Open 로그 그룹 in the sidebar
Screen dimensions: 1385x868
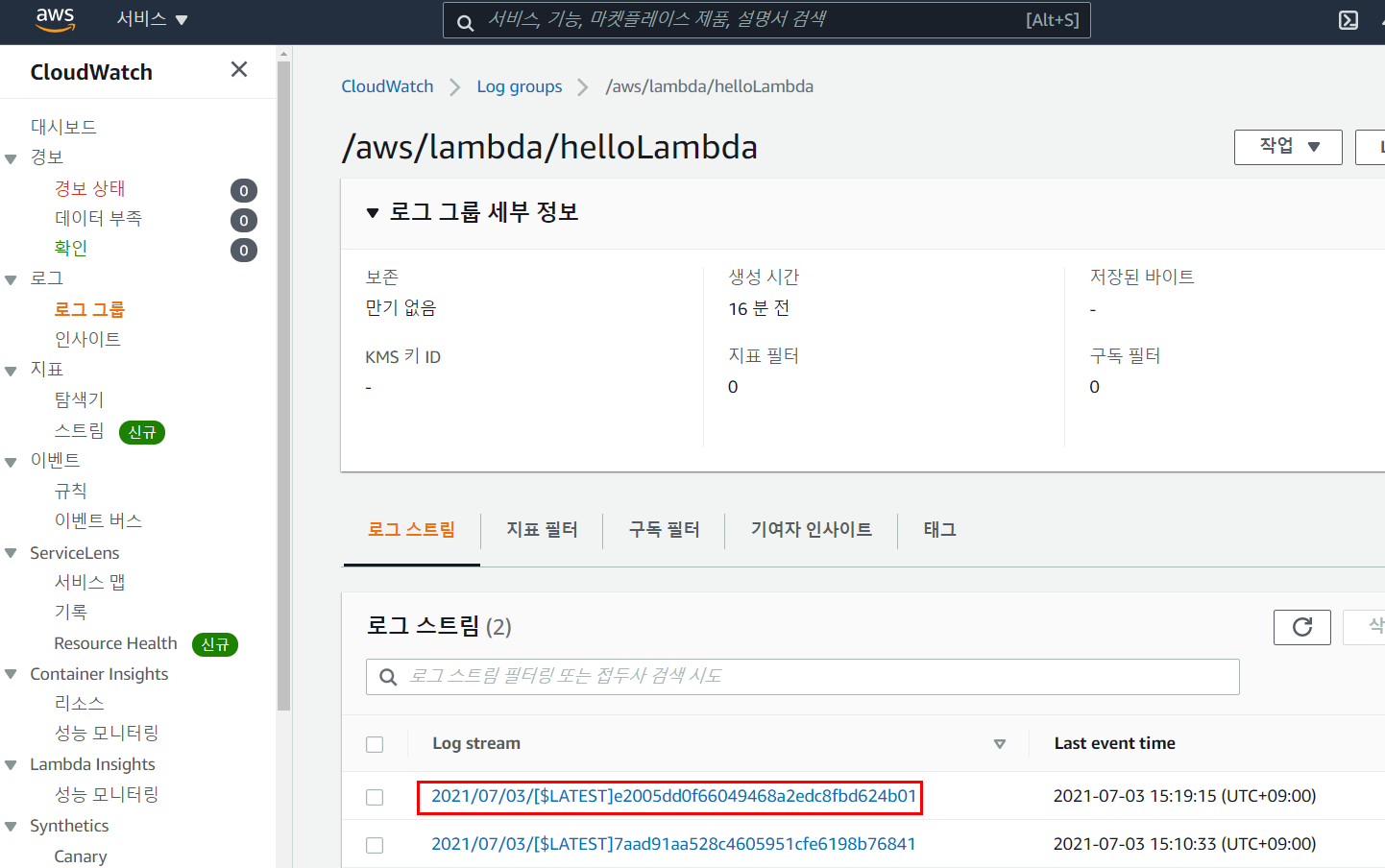click(89, 309)
